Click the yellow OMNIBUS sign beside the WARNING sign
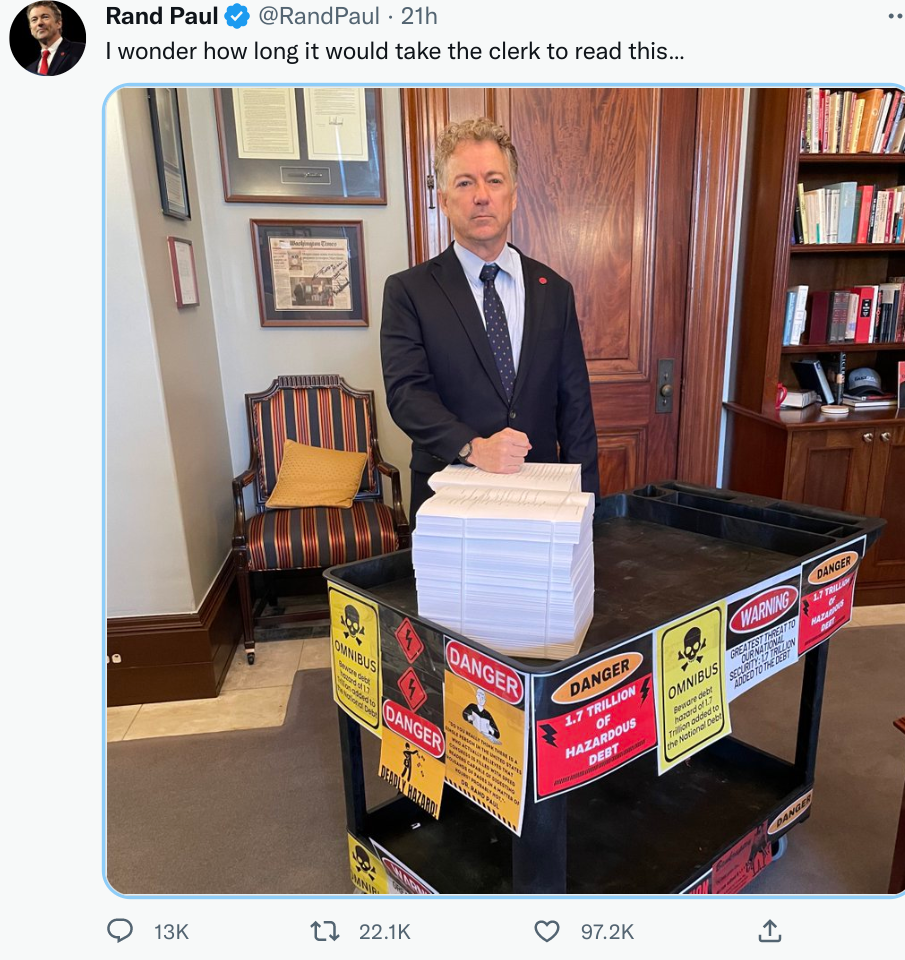The width and height of the screenshot is (905, 960). [x=693, y=686]
